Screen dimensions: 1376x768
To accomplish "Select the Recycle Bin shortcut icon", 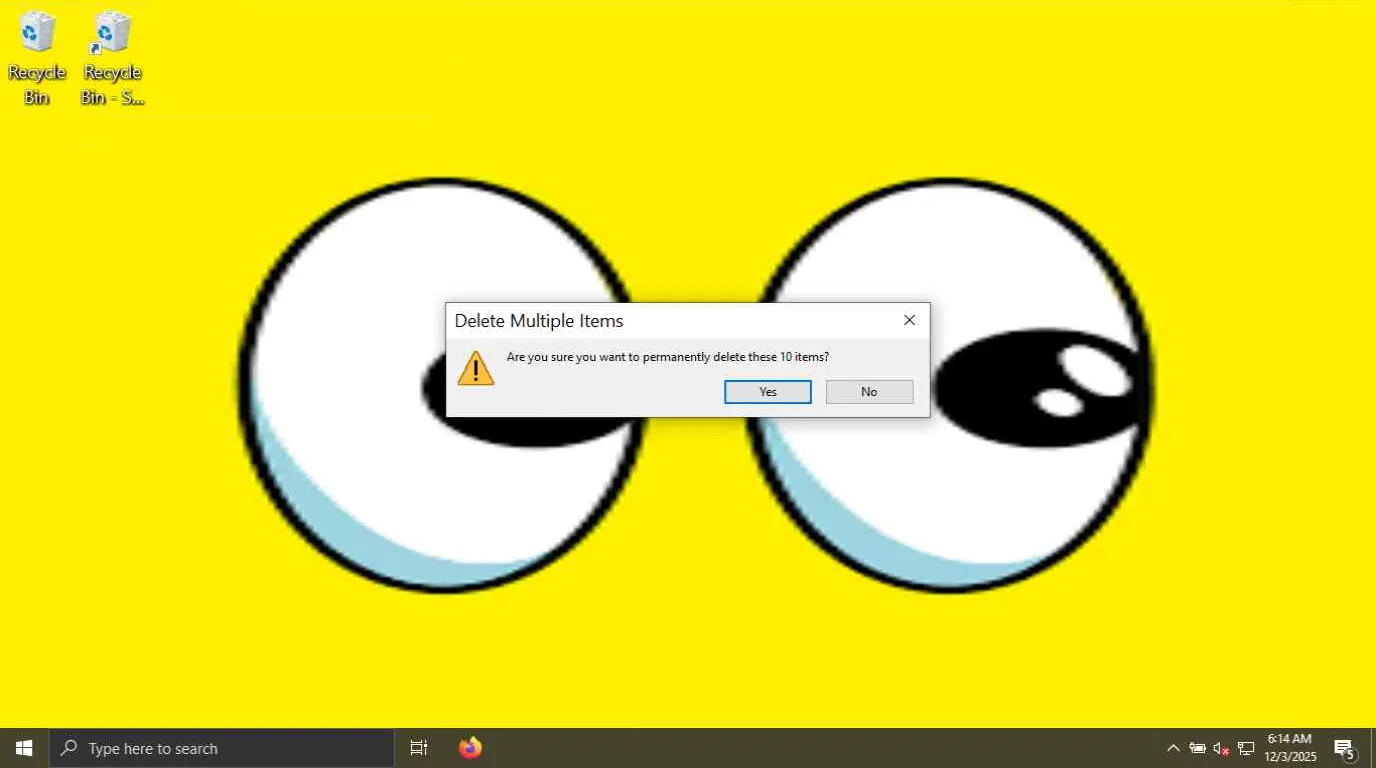I will (112, 58).
